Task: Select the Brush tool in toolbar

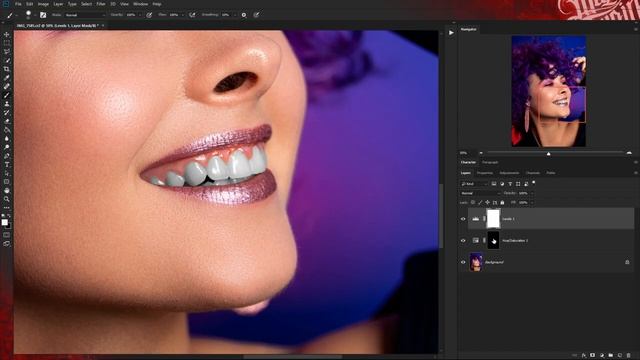Action: point(7,95)
